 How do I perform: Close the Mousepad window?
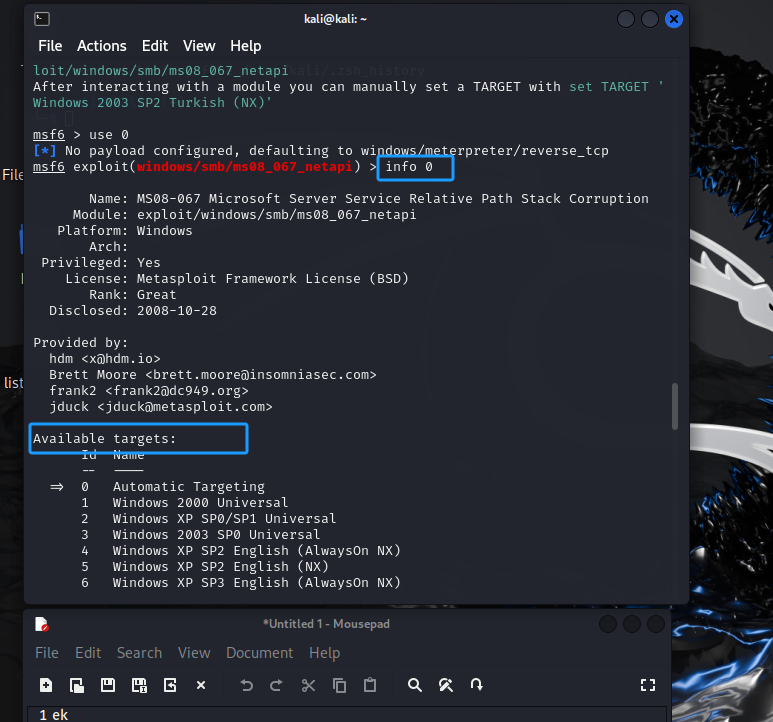click(x=656, y=624)
